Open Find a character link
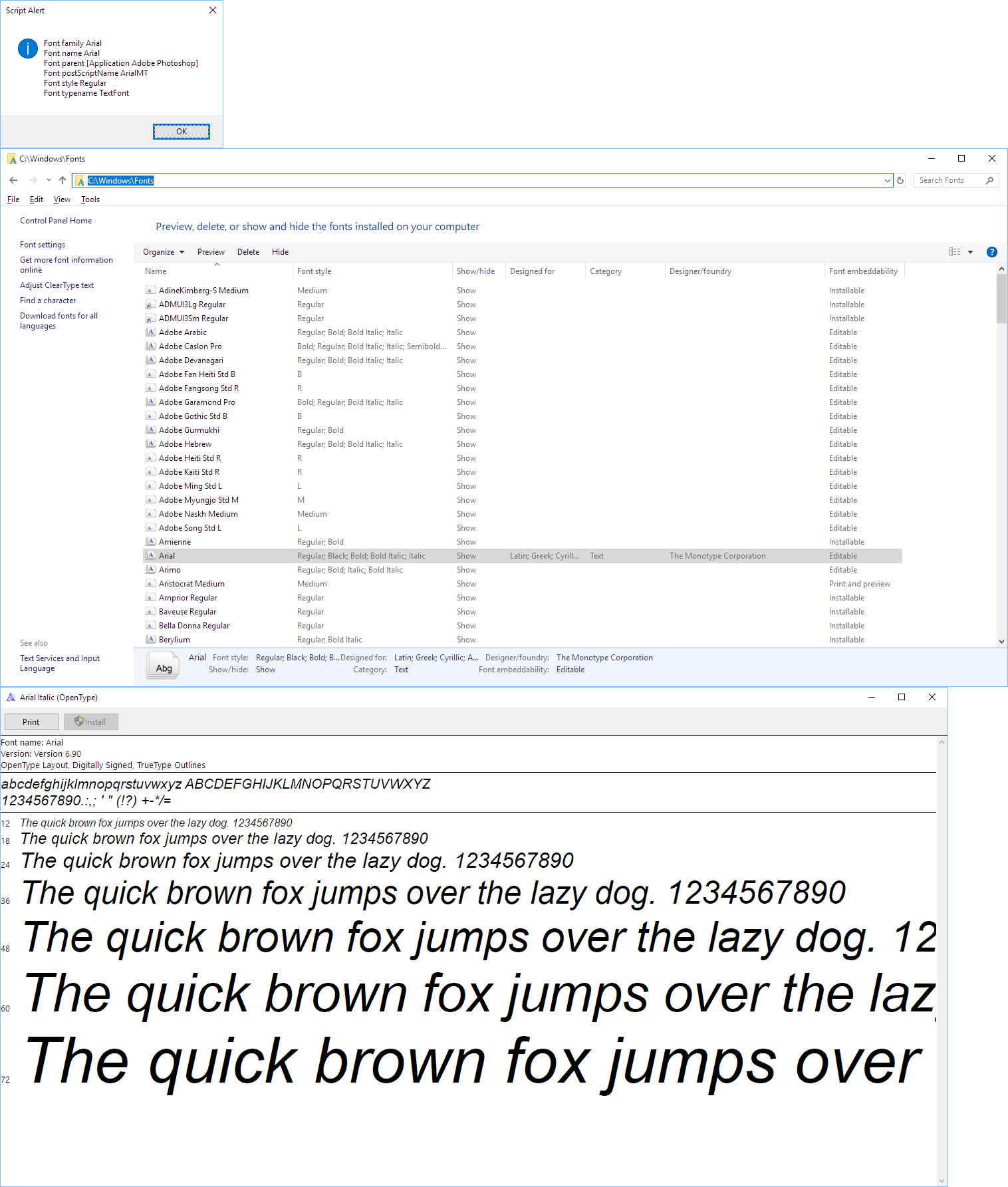 pos(48,301)
